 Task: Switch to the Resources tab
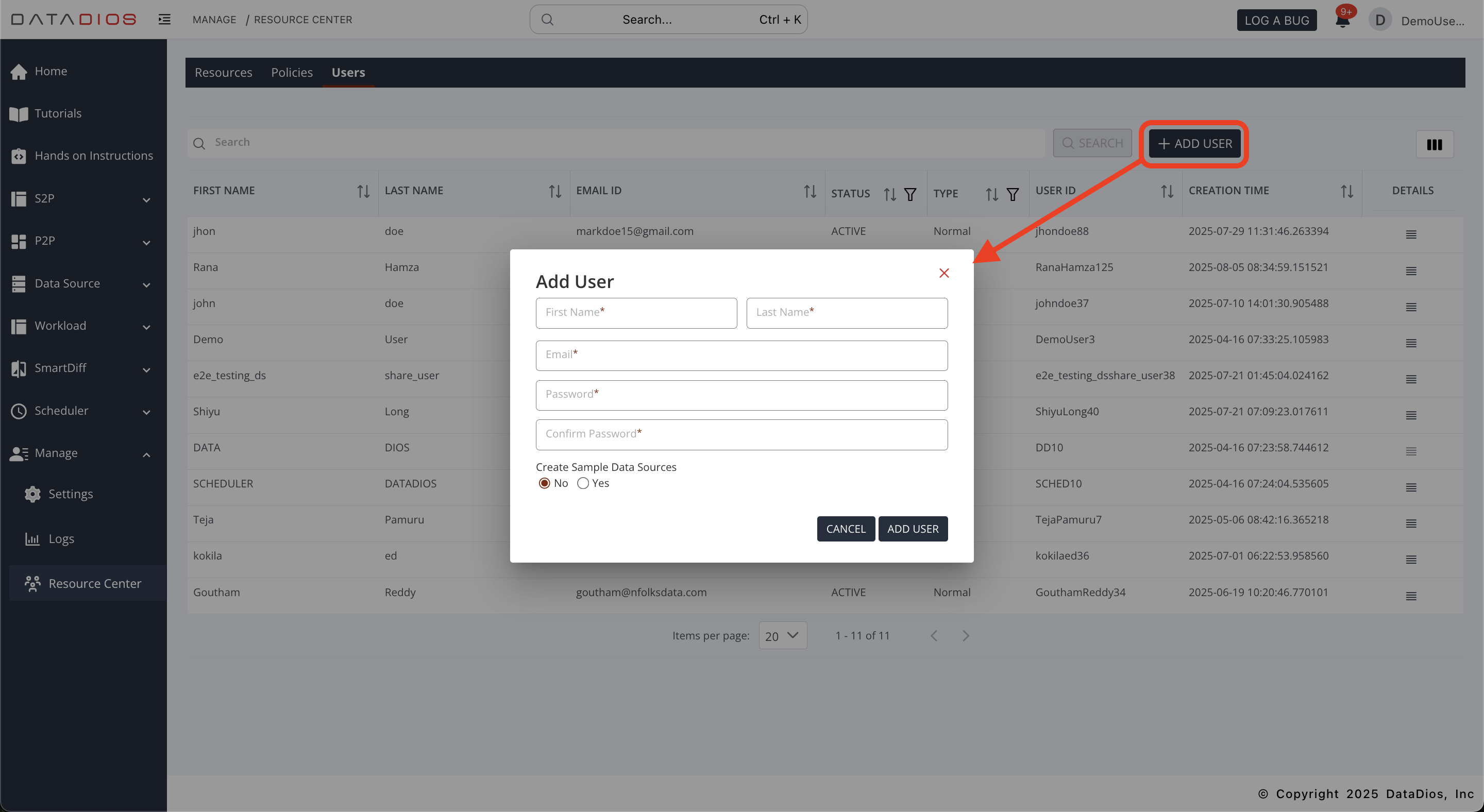point(223,73)
